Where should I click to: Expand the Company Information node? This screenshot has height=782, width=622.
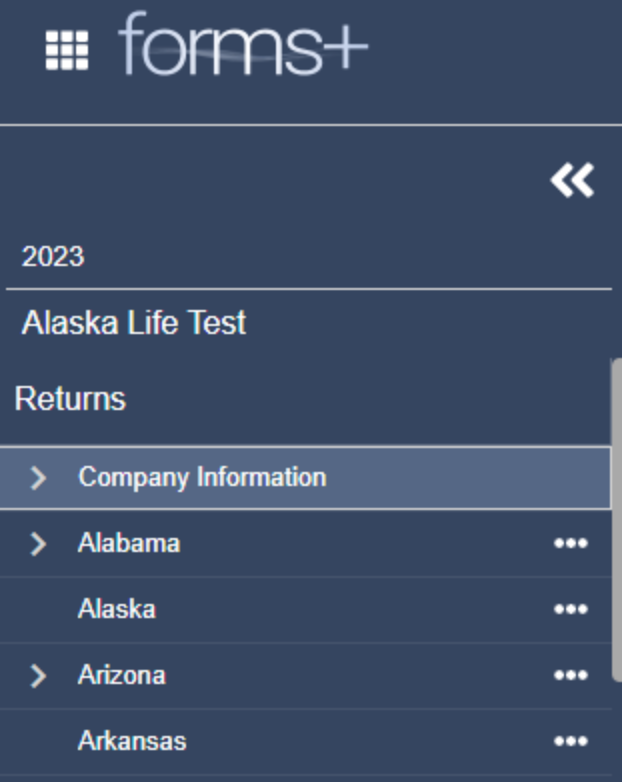click(39, 478)
